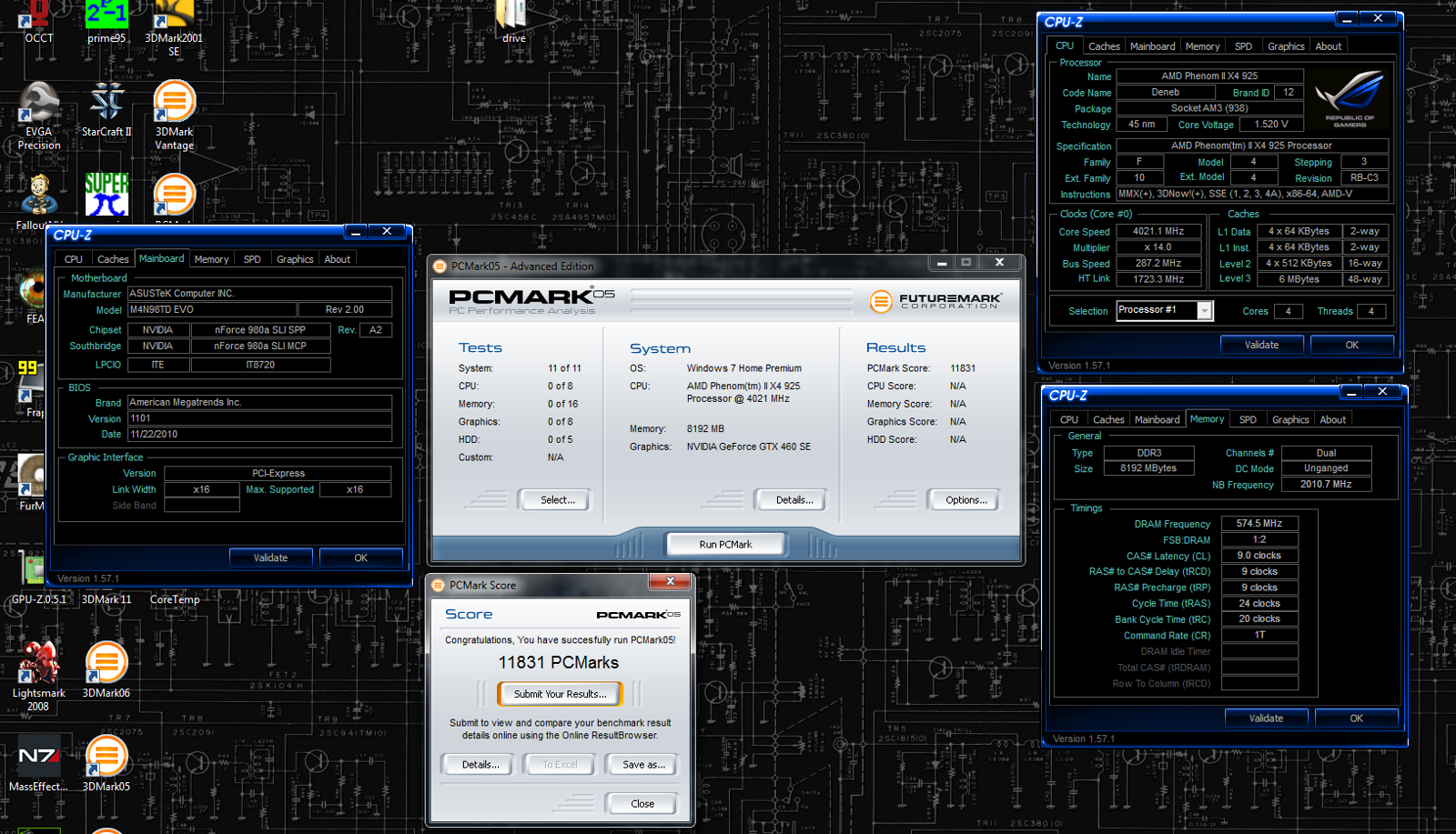Click the PCMark05 title bar icon

coord(440,266)
